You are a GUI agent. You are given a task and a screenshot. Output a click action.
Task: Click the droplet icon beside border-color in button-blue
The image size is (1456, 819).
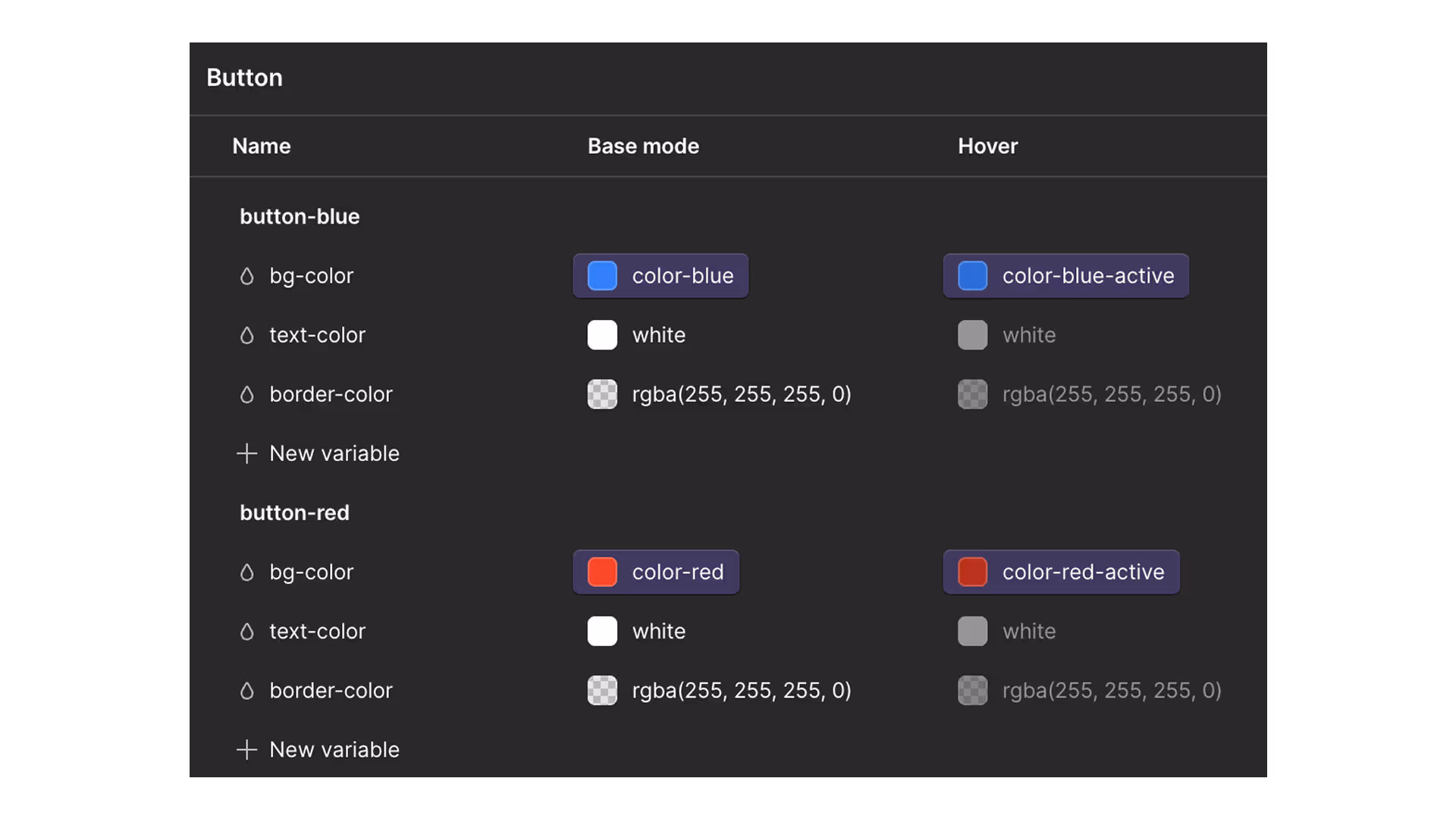coord(247,394)
